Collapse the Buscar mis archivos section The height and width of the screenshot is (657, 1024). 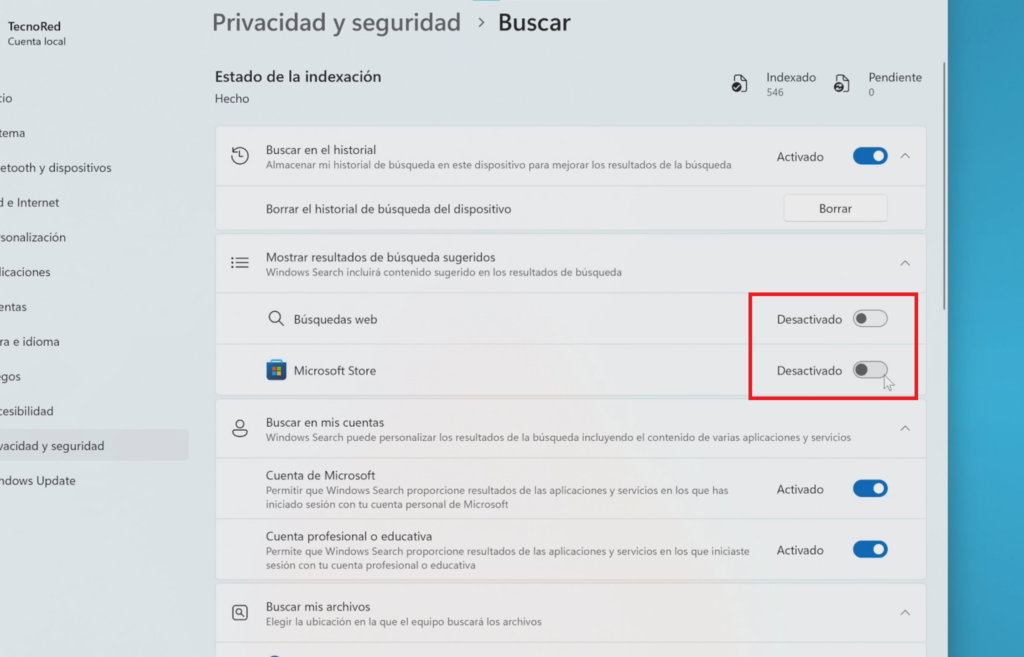coord(905,613)
